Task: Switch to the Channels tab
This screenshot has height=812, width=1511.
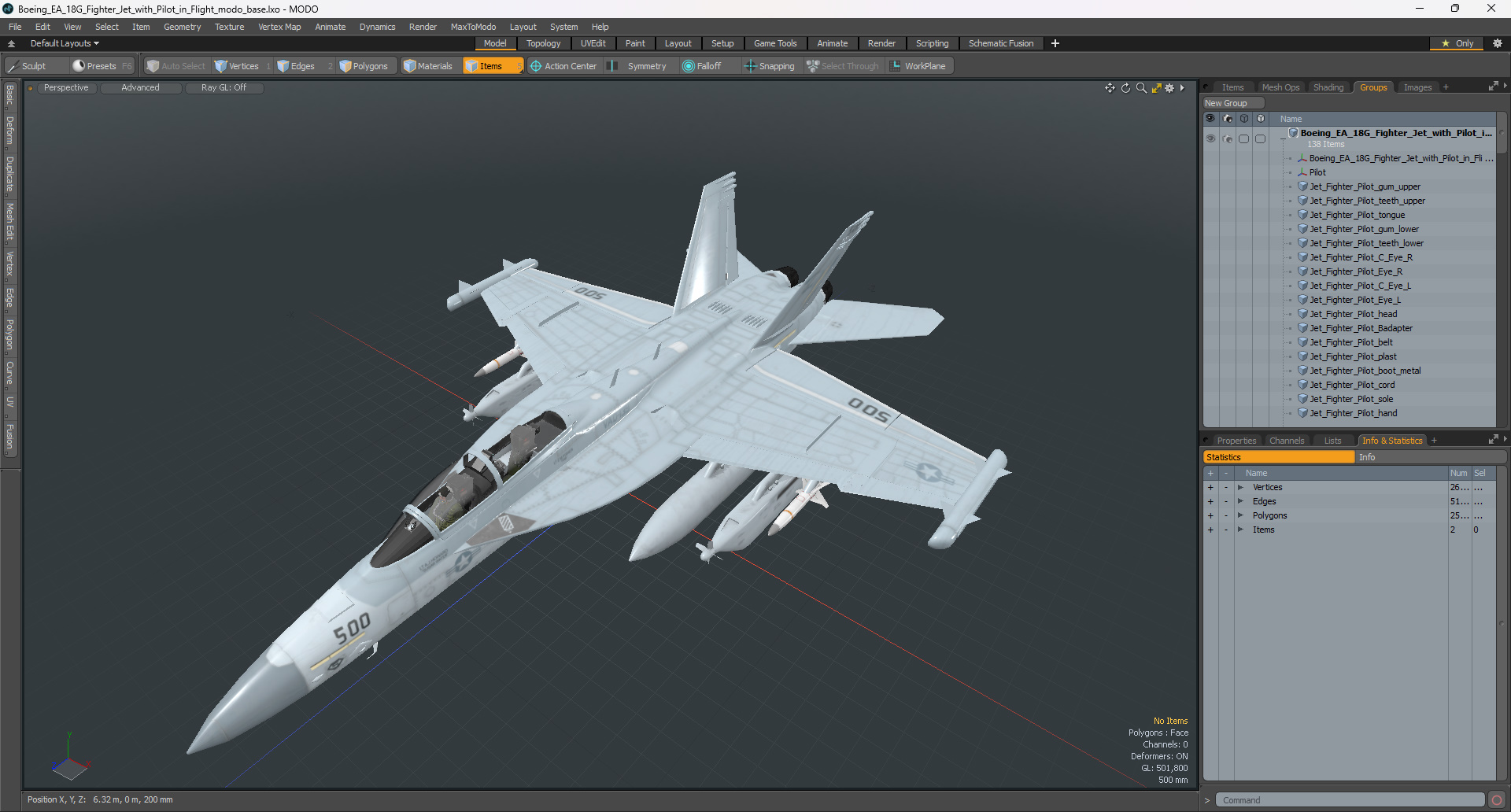Action: 1287,441
